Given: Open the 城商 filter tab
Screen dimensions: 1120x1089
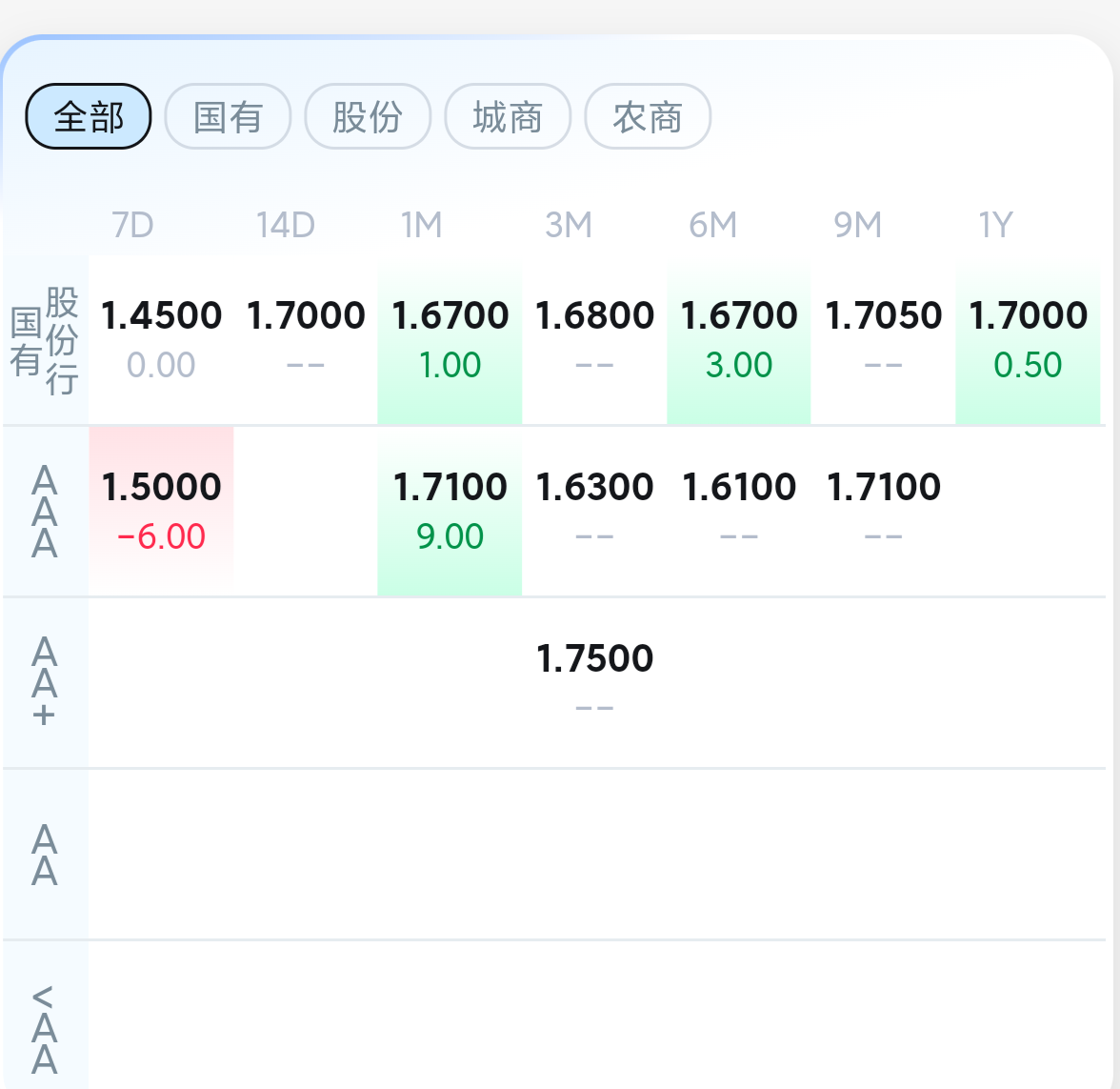Looking at the screenshot, I should [508, 117].
